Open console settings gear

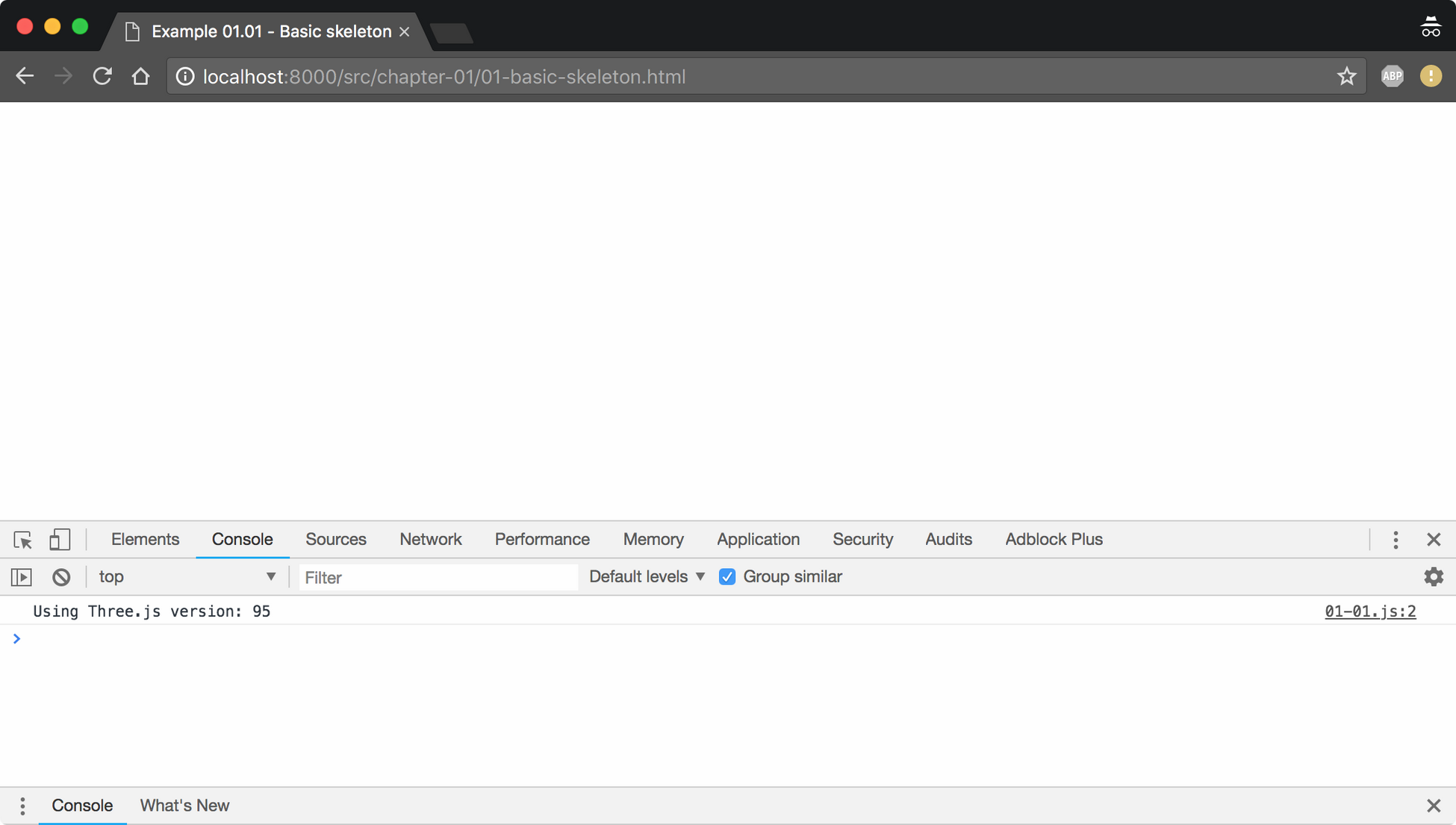pyautogui.click(x=1434, y=577)
